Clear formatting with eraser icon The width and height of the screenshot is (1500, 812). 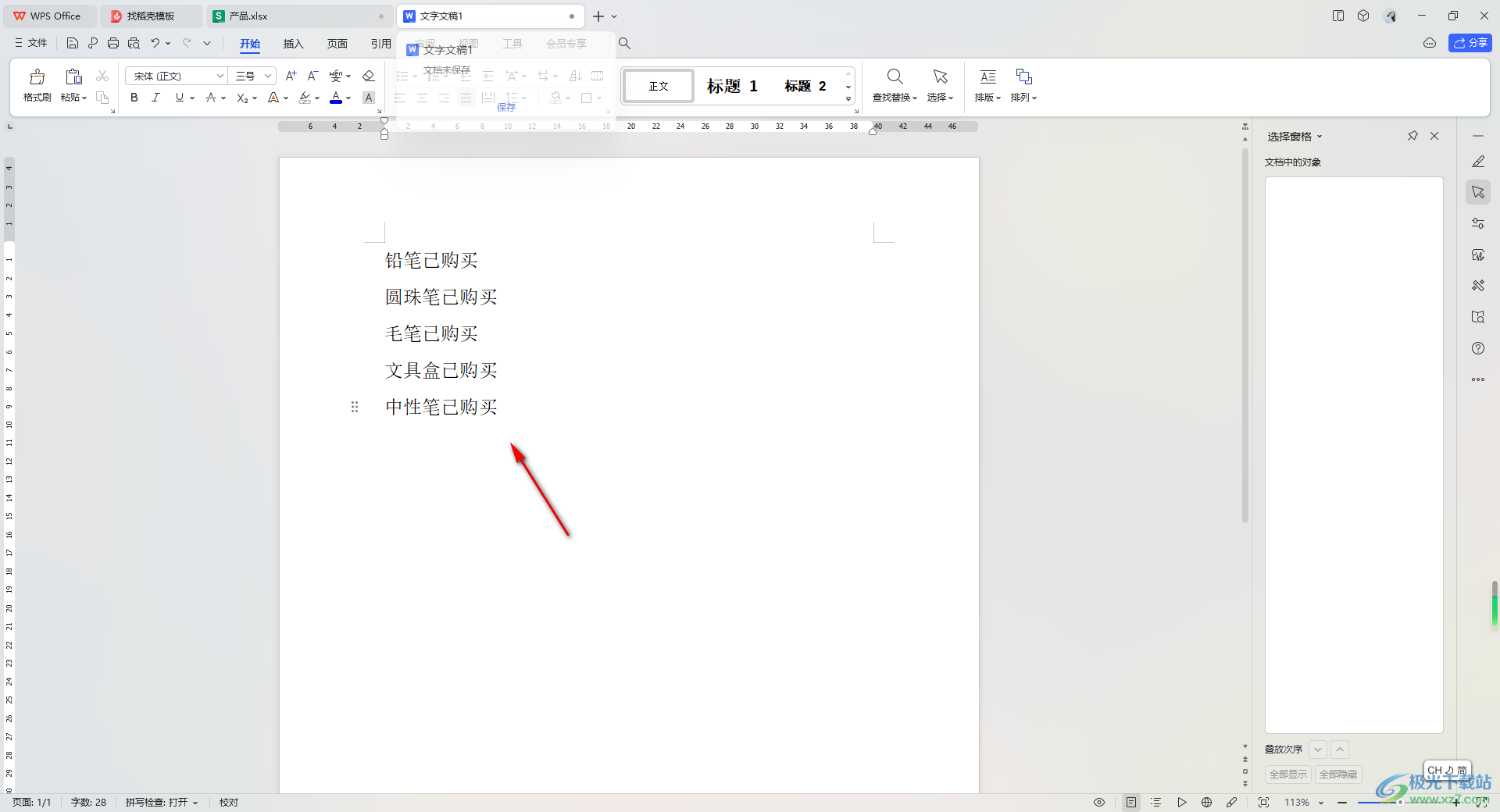(369, 76)
